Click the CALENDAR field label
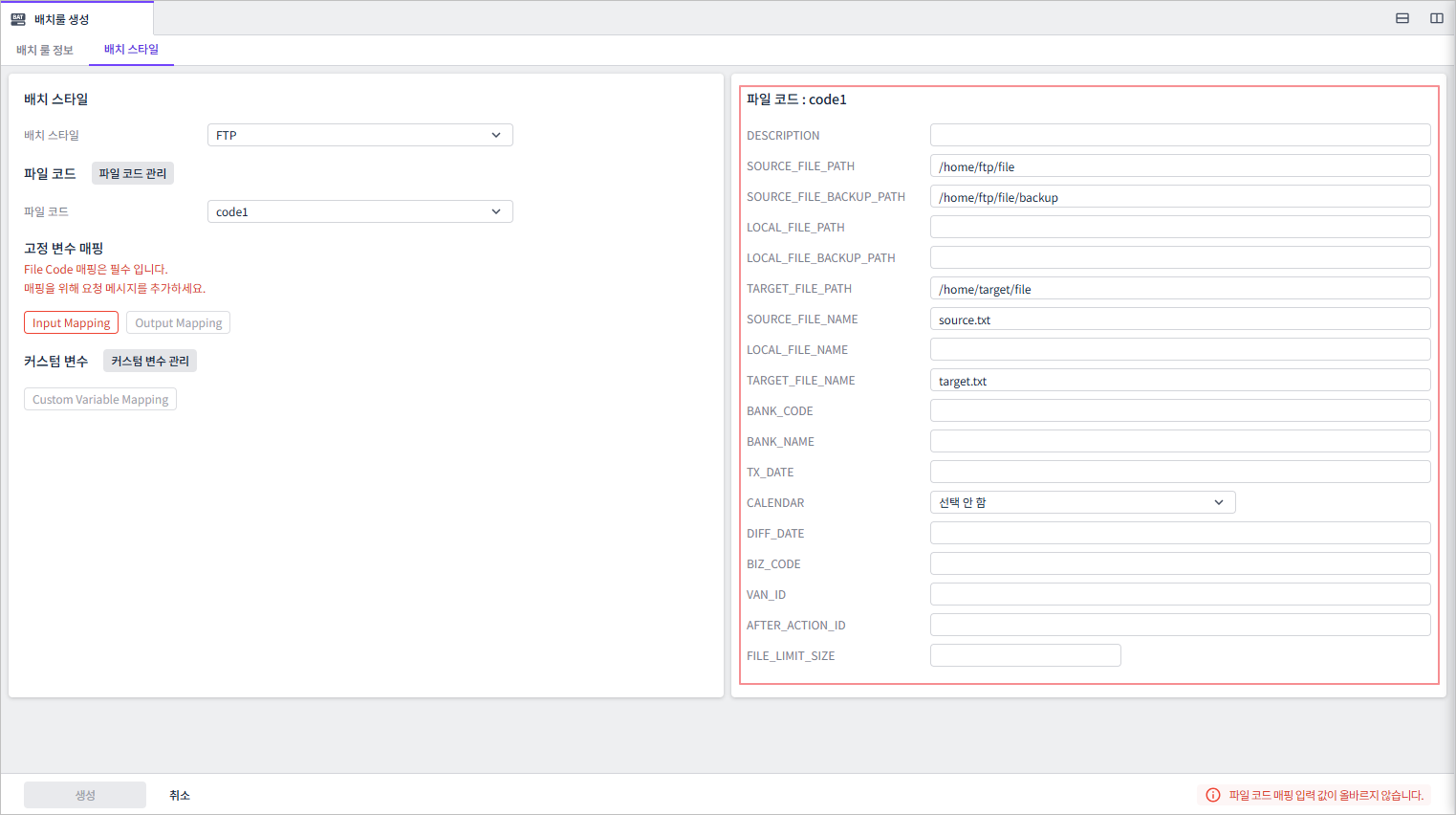 pyautogui.click(x=775, y=503)
